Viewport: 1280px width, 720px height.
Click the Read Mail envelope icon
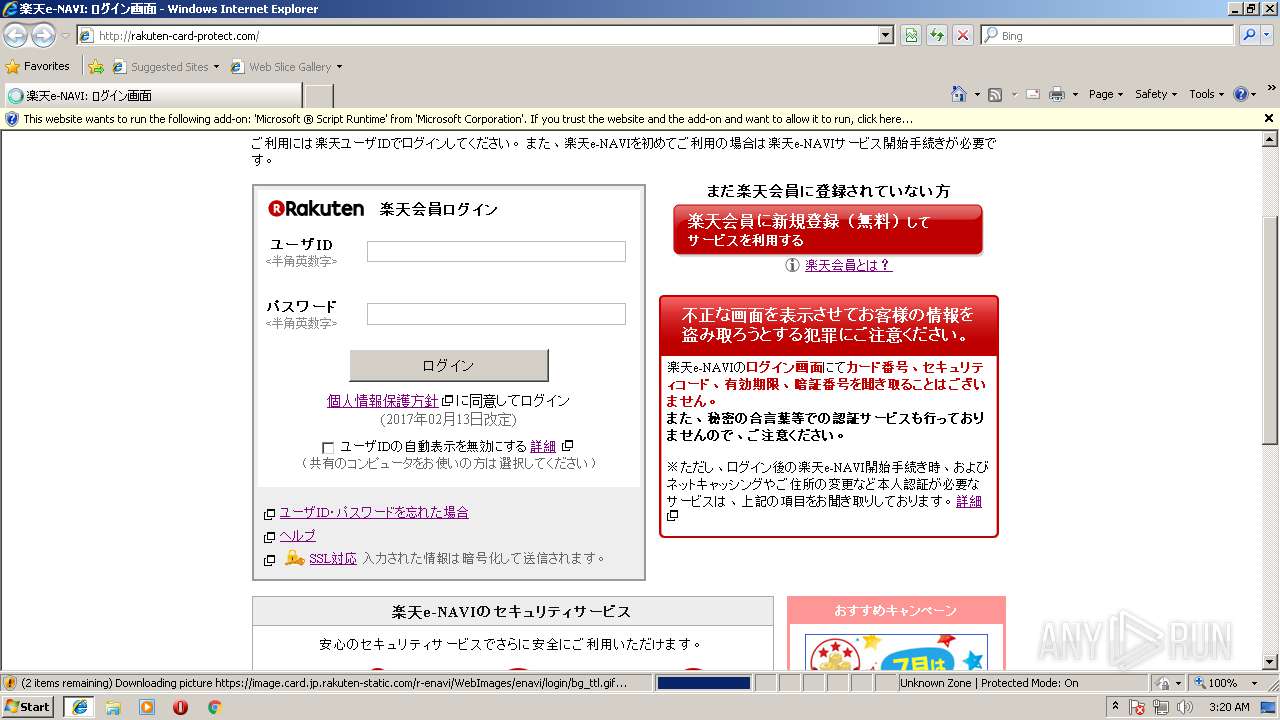pyautogui.click(x=1032, y=94)
